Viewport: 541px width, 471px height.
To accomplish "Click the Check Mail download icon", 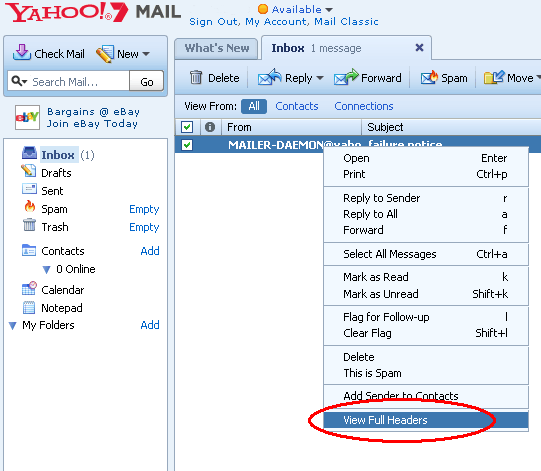I will 22,52.
